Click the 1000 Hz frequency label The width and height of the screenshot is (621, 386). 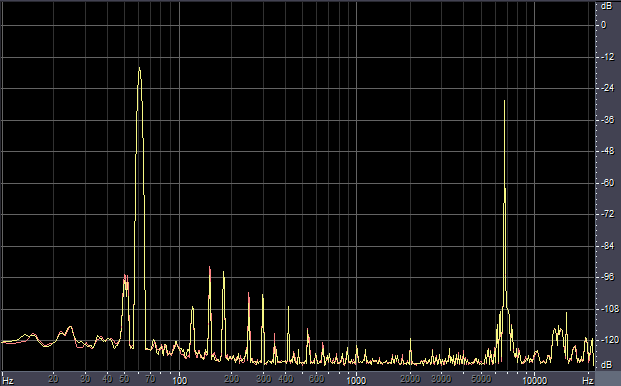coord(356,380)
